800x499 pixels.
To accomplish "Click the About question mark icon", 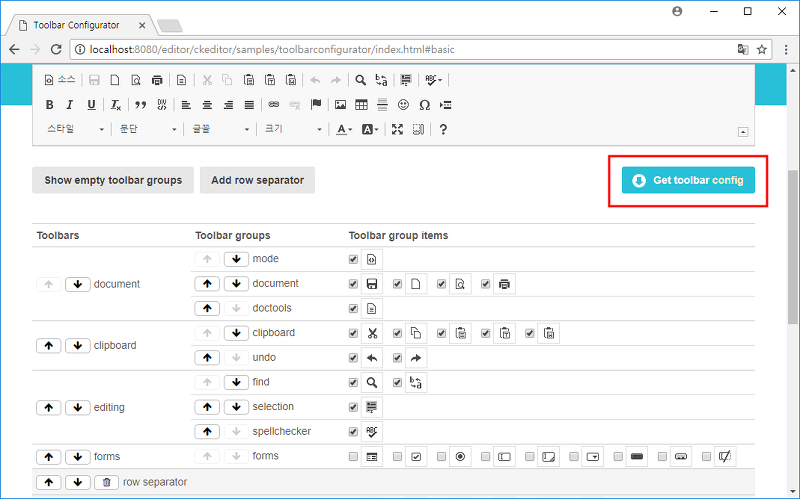I will (443, 130).
